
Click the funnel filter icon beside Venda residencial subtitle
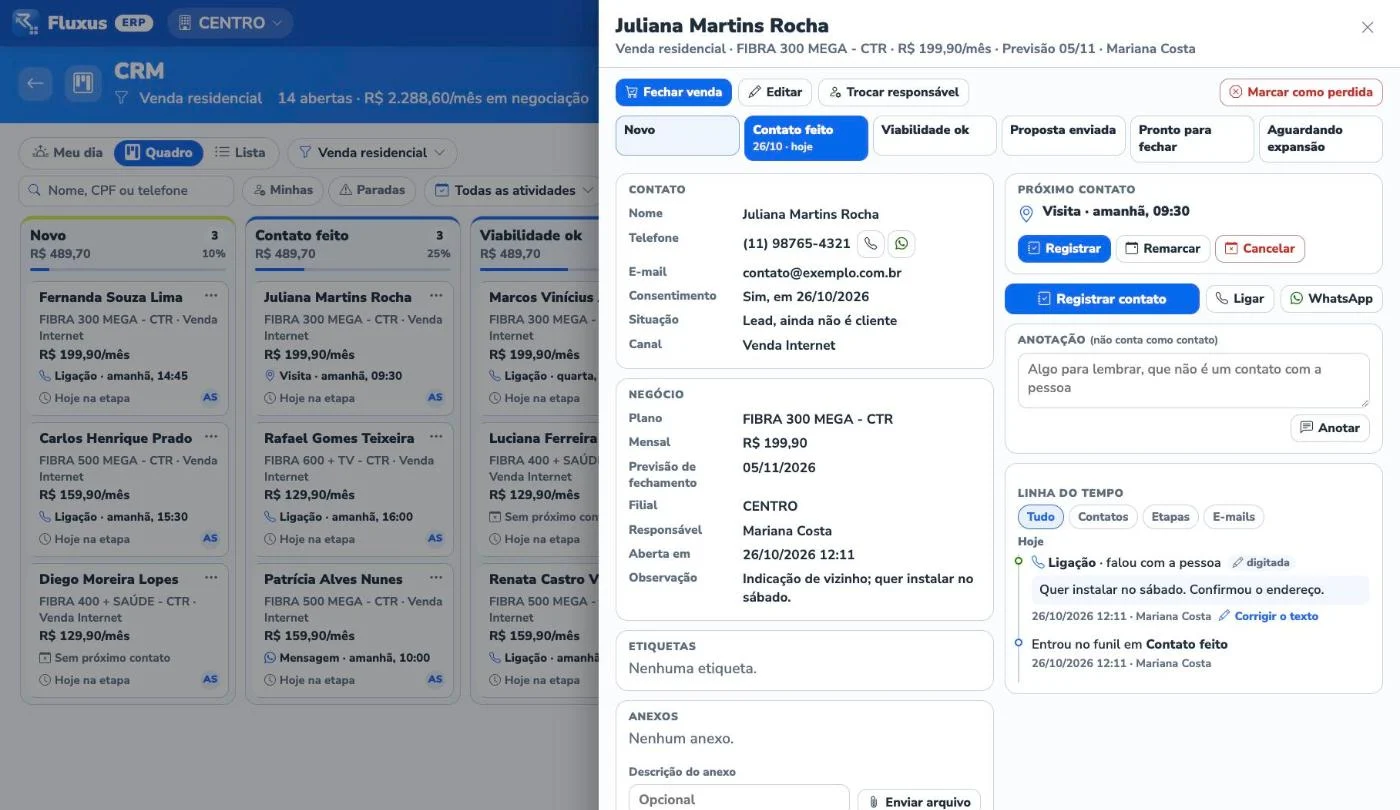pos(122,98)
